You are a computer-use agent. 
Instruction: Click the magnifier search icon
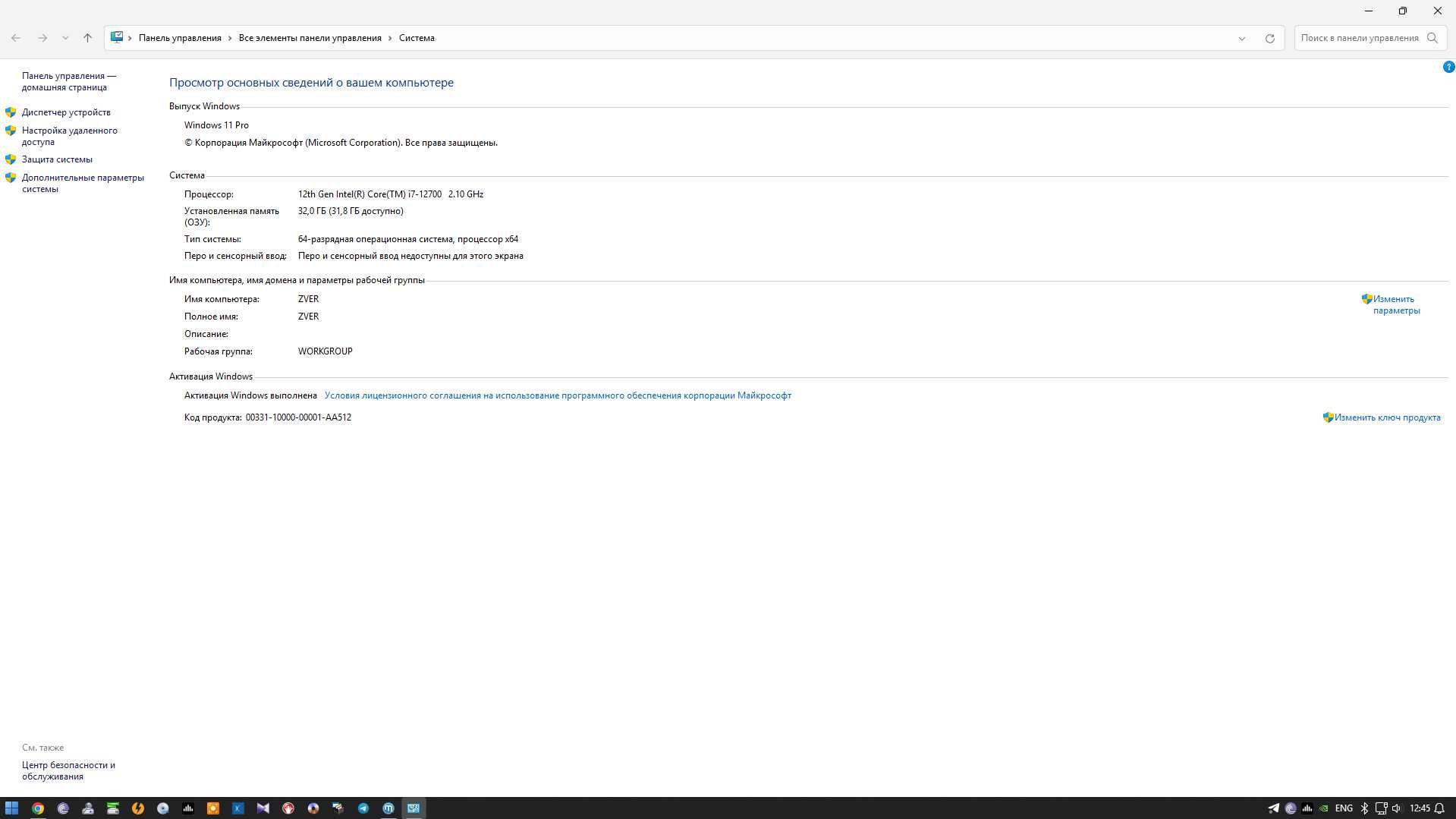coord(1432,38)
